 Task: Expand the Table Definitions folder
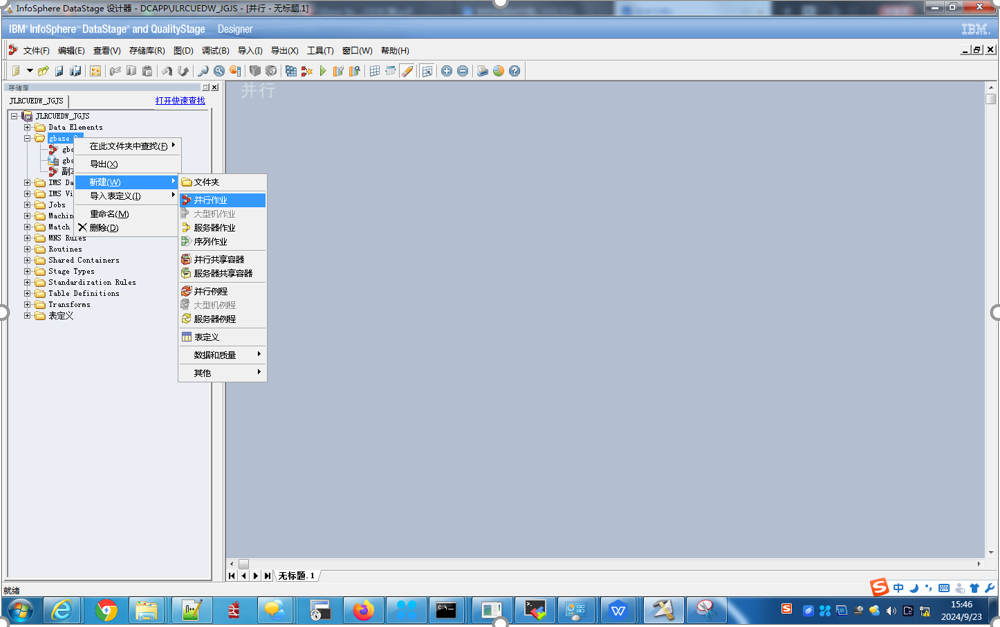point(27,293)
